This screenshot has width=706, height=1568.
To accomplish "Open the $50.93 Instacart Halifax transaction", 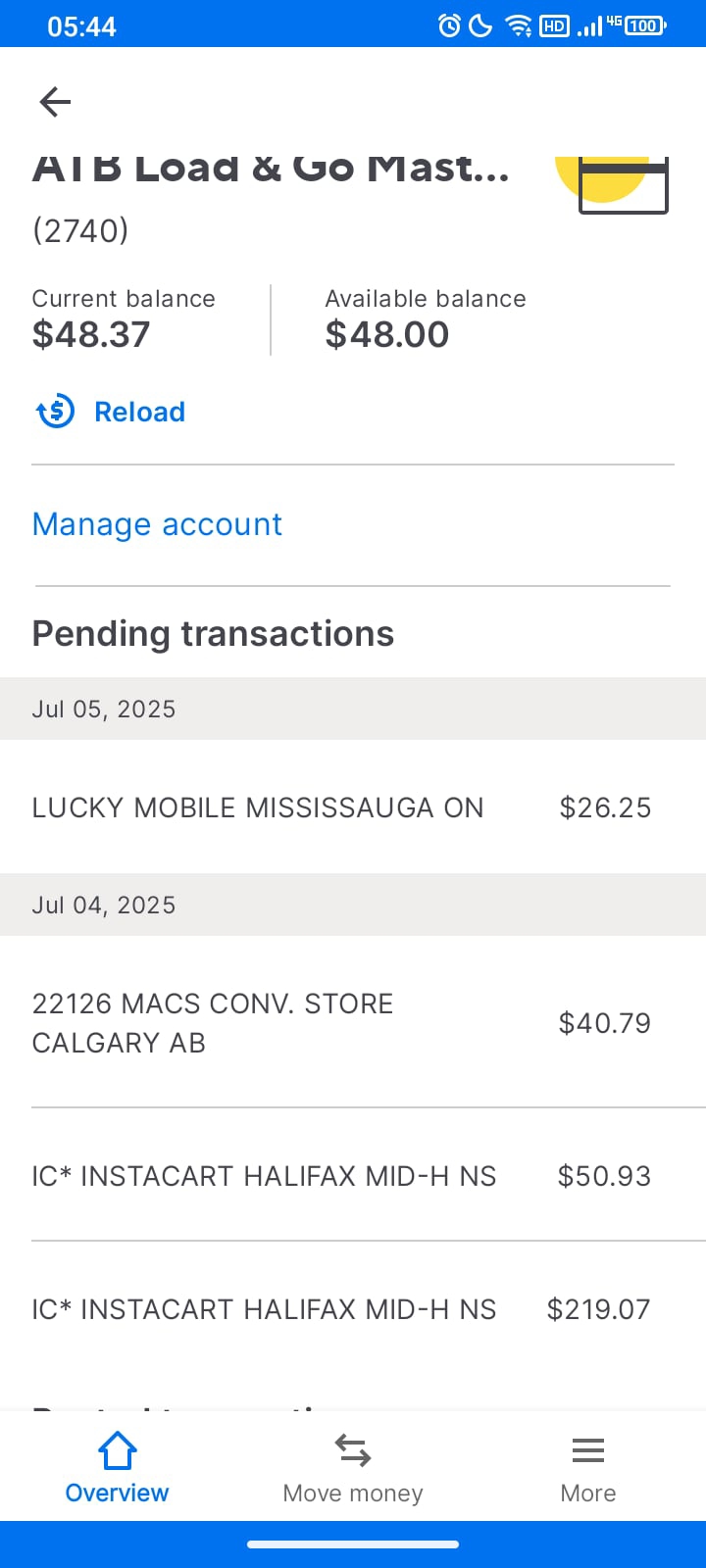I will pos(341,1176).
